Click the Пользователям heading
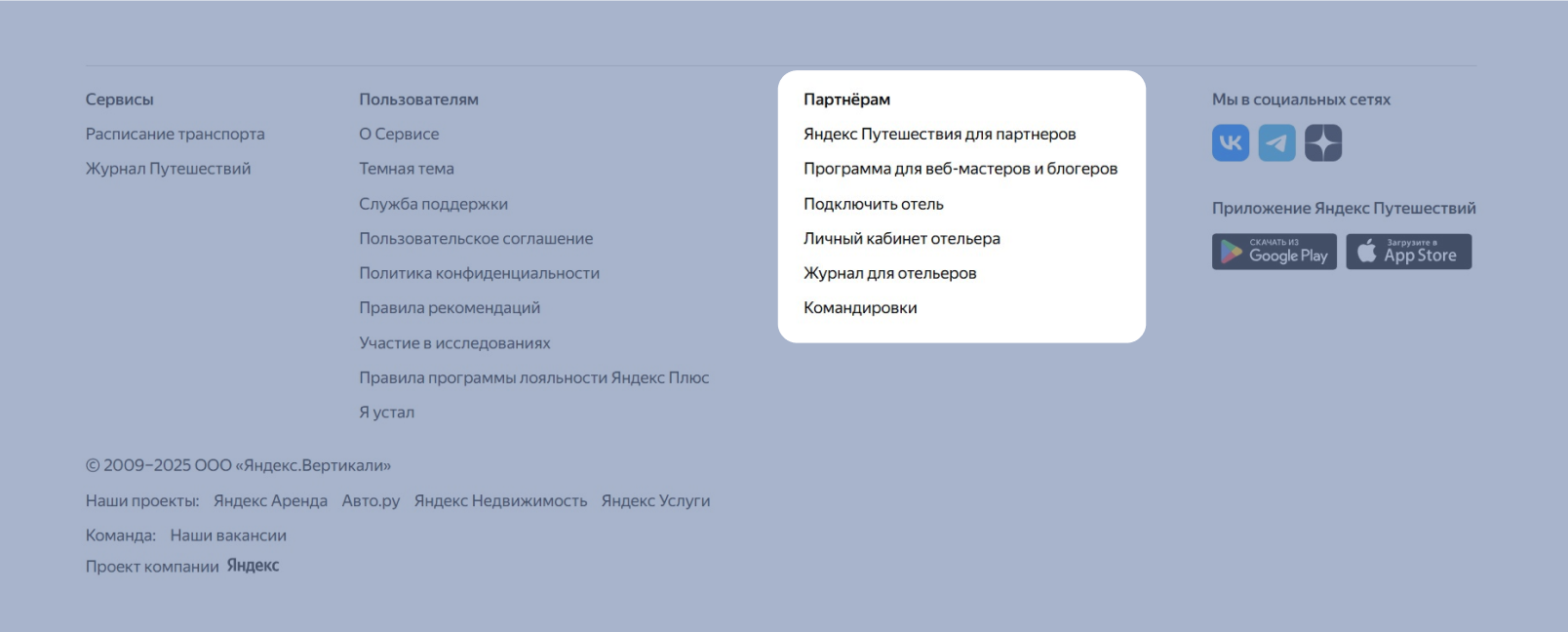Viewport: 1568px width, 632px height. pos(418,99)
